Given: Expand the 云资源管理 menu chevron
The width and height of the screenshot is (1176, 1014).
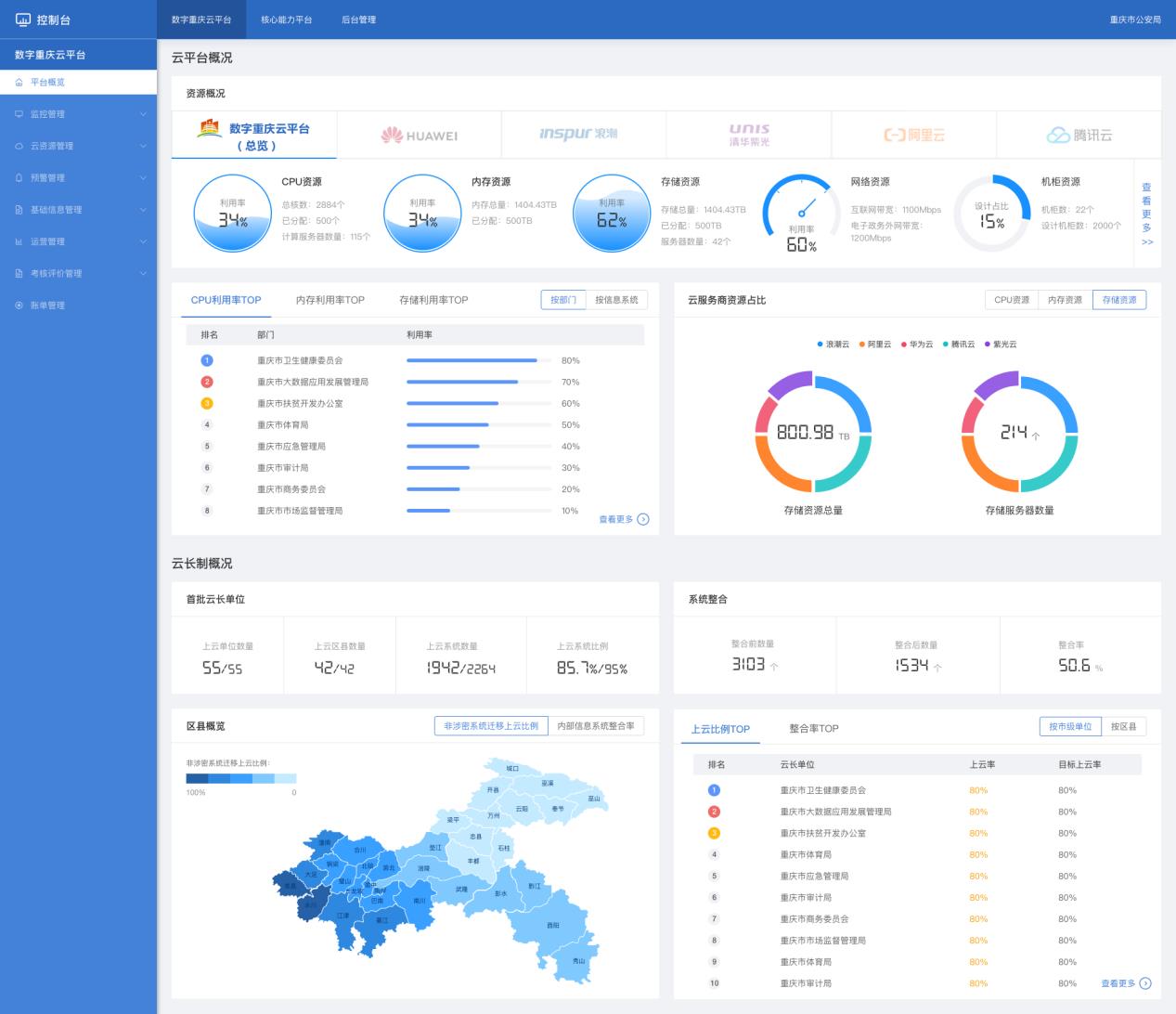Looking at the screenshot, I should click(x=143, y=146).
